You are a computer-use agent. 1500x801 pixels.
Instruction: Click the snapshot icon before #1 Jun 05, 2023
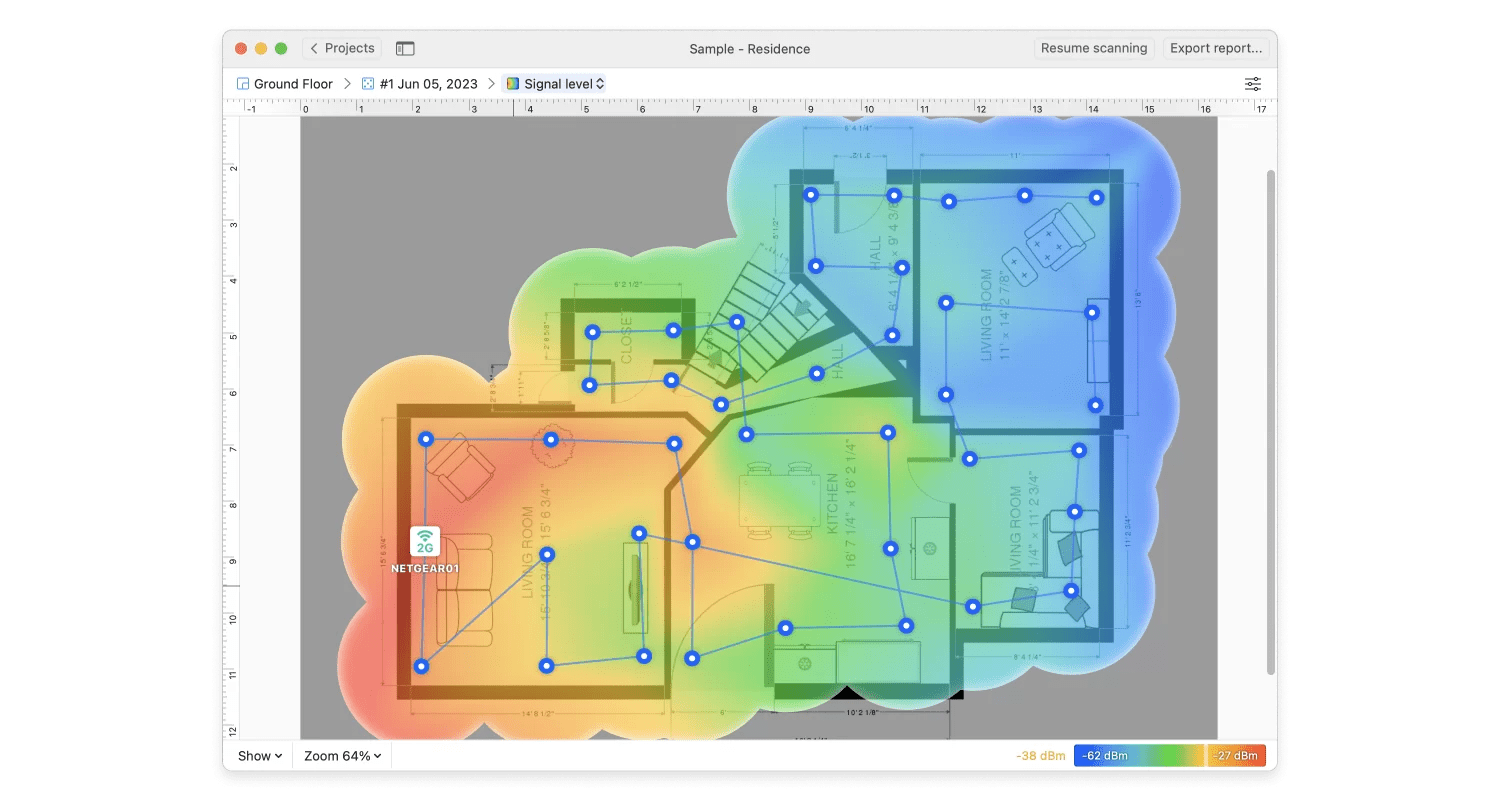tap(366, 83)
